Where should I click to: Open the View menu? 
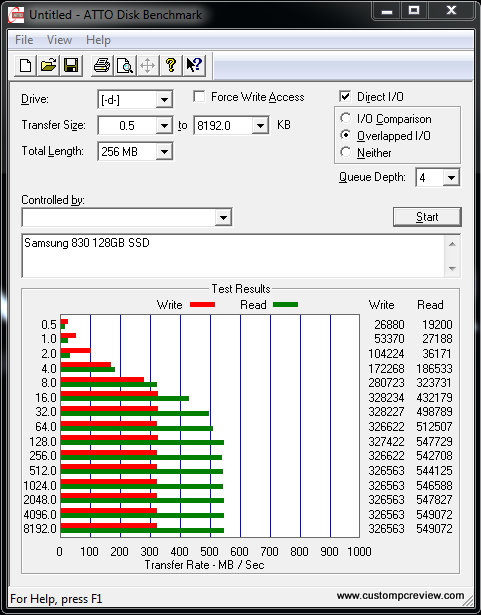[59, 40]
